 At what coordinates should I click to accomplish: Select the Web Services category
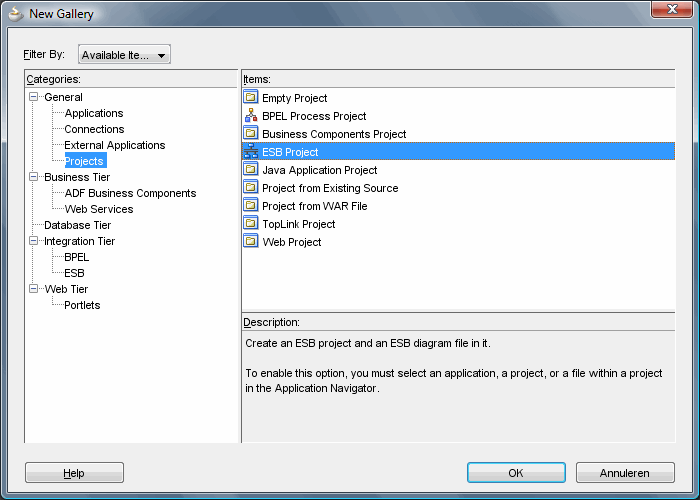pos(99,209)
